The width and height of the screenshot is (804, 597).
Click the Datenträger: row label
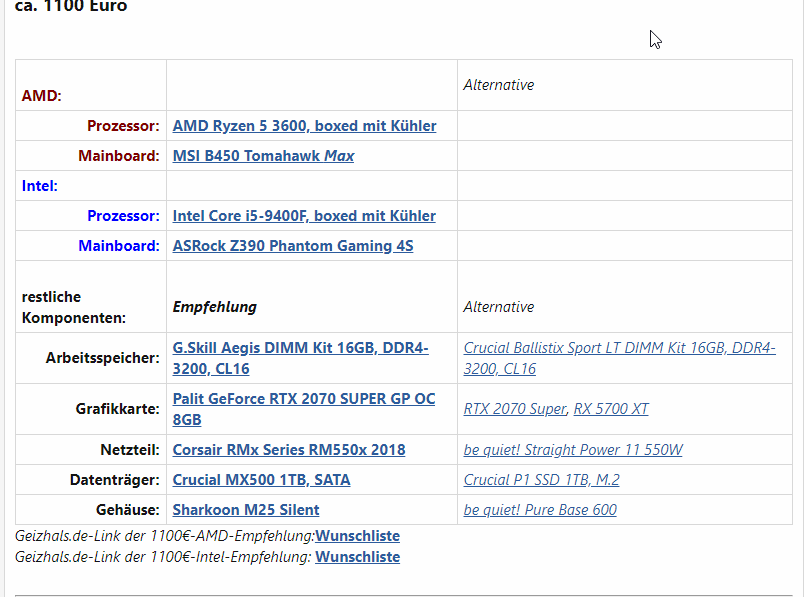[x=115, y=480]
